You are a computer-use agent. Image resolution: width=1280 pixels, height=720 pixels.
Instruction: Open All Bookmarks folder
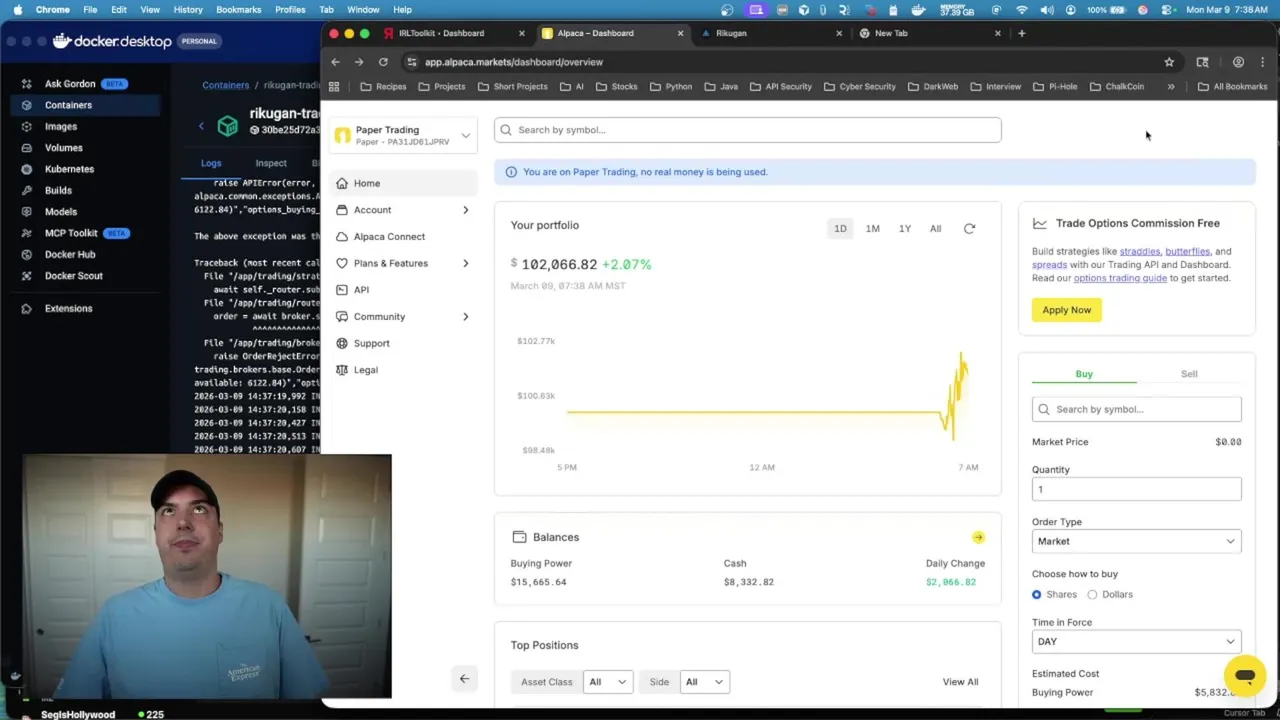[1232, 87]
